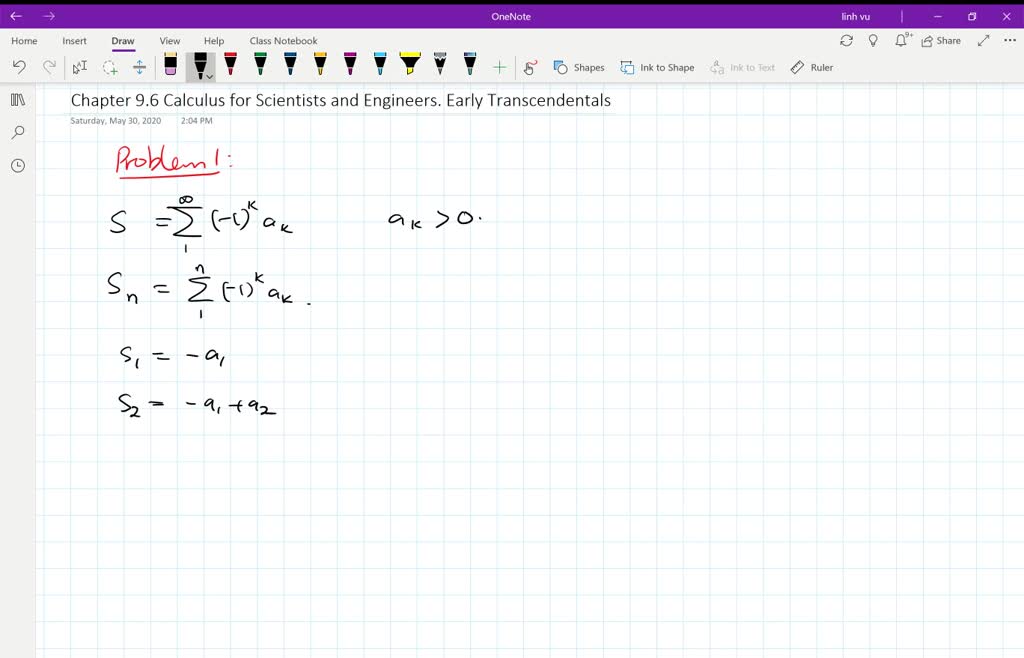Select the Lasso Select tool

(110, 67)
